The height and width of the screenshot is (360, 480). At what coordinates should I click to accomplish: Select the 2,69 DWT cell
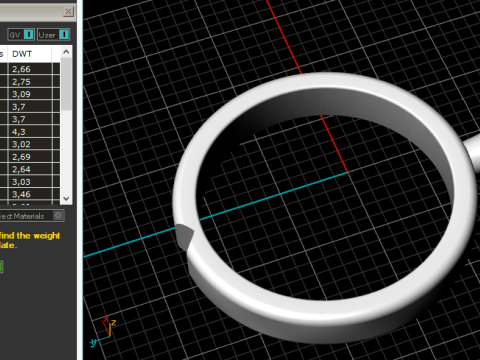pyautogui.click(x=30, y=157)
